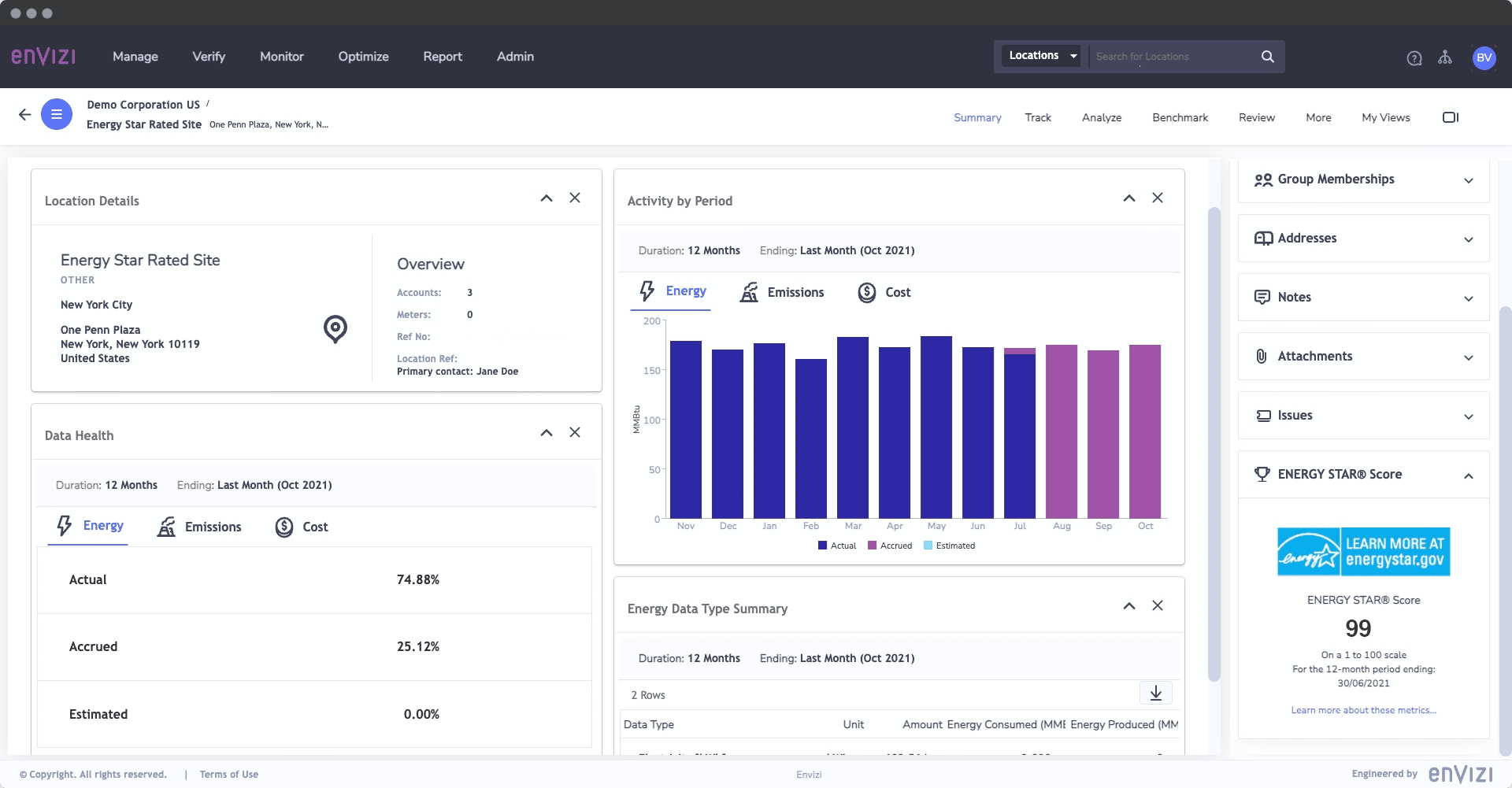The image size is (1512, 788).
Task: Open the Locations dropdown
Action: [x=1041, y=55]
